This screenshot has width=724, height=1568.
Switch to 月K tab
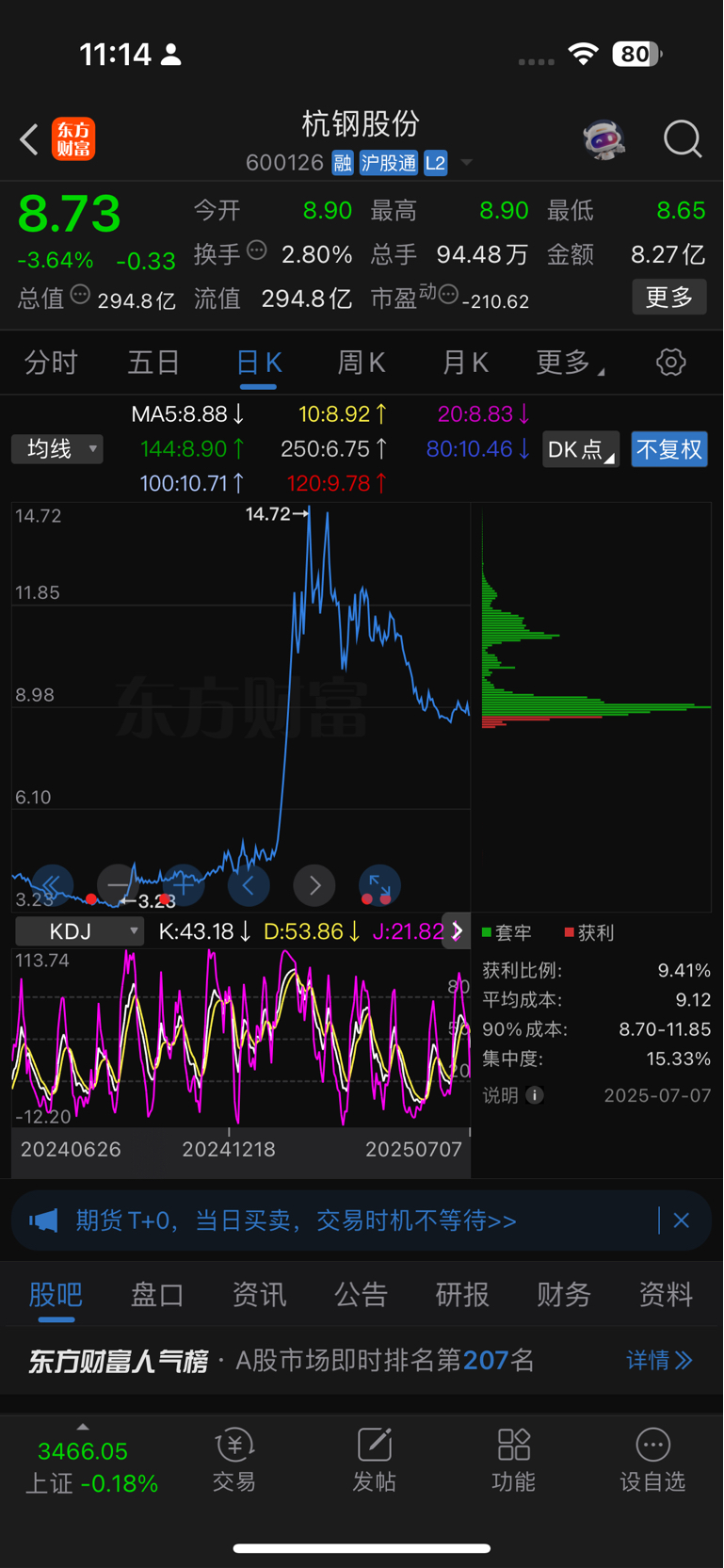465,363
